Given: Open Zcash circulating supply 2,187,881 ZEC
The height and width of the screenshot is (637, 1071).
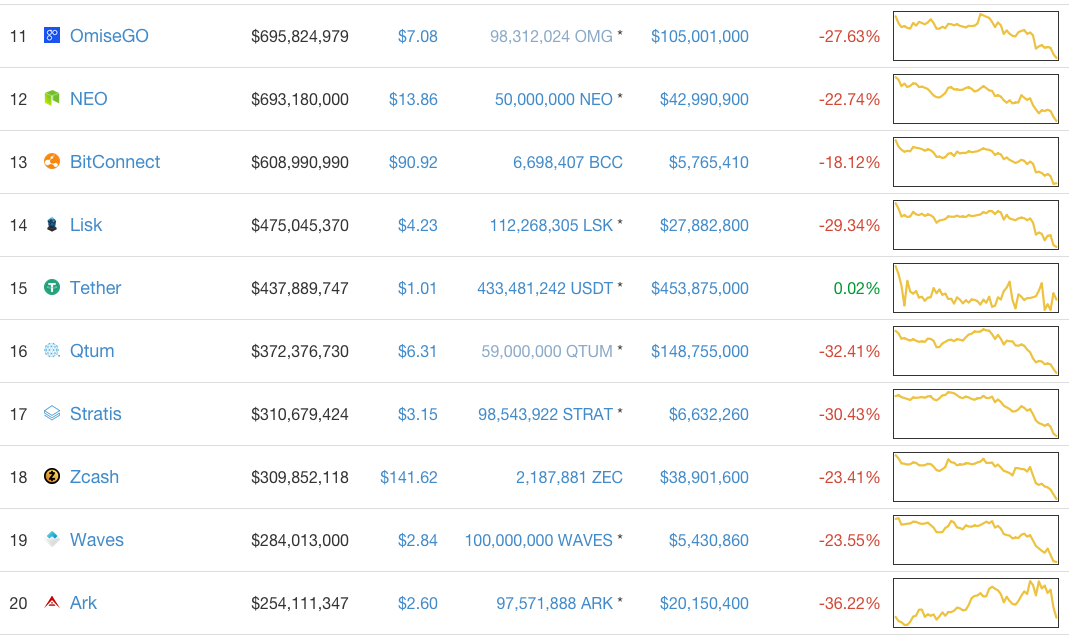Looking at the screenshot, I should tap(569, 477).
